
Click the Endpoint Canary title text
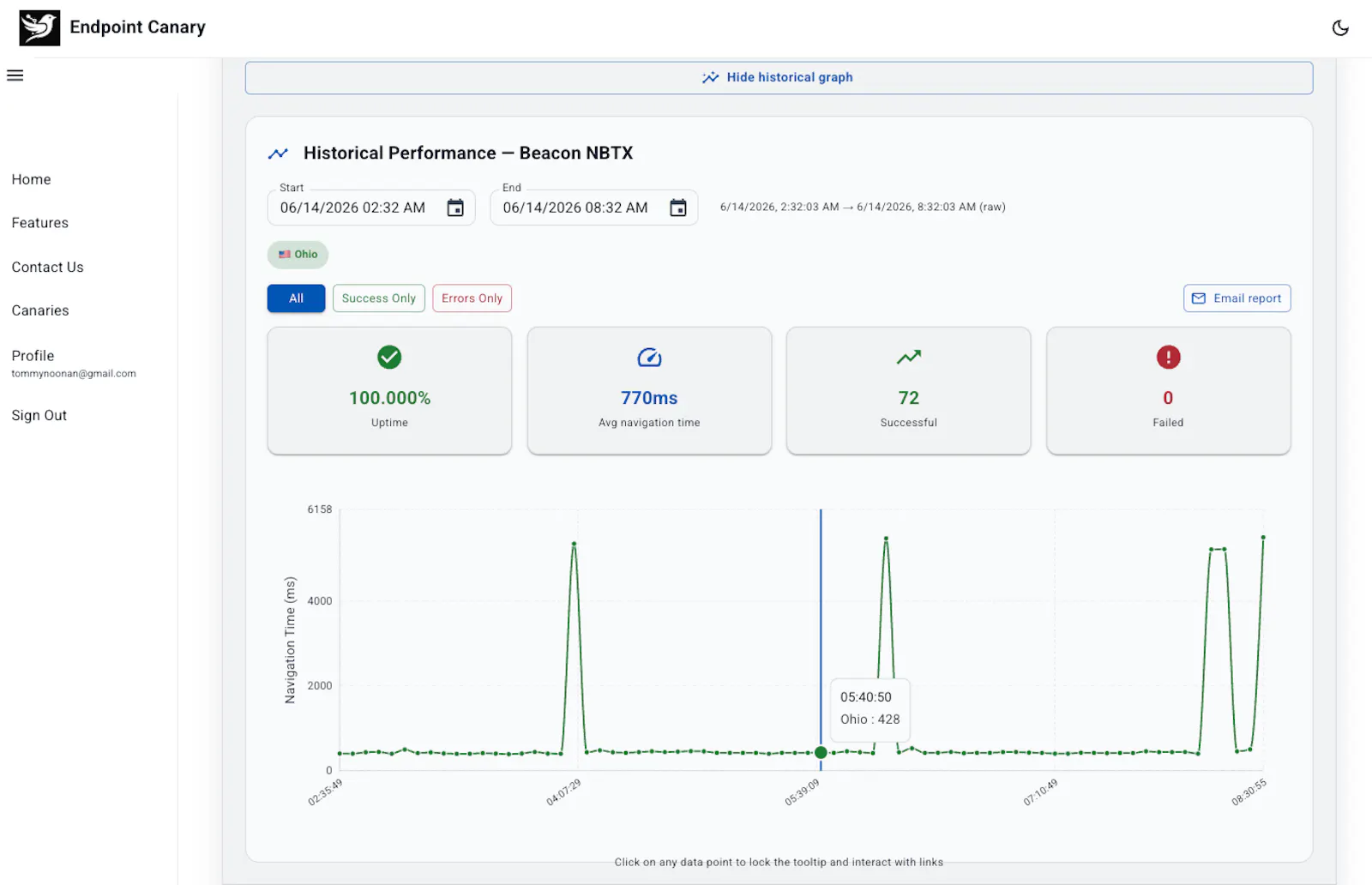click(138, 27)
